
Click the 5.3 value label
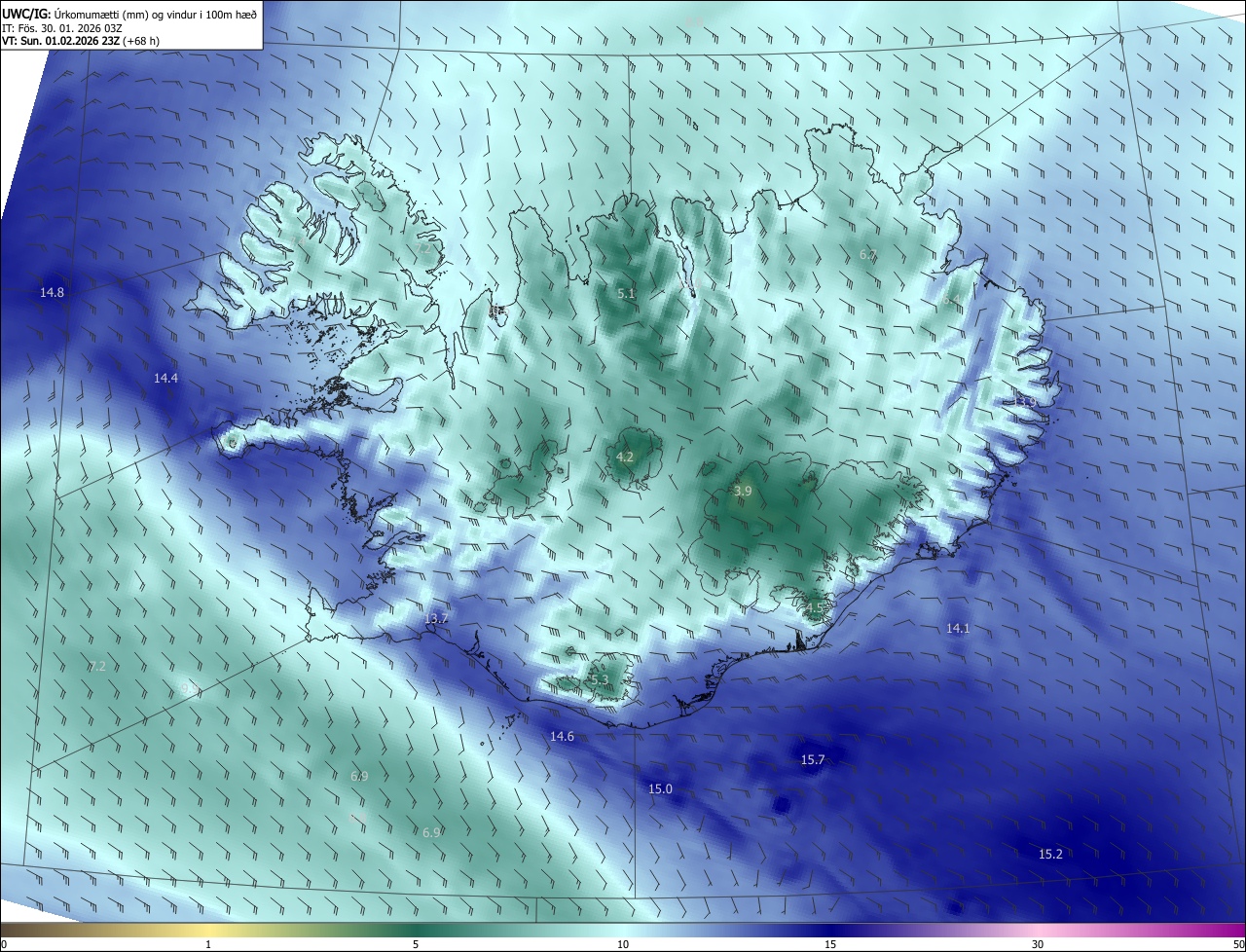[599, 680]
